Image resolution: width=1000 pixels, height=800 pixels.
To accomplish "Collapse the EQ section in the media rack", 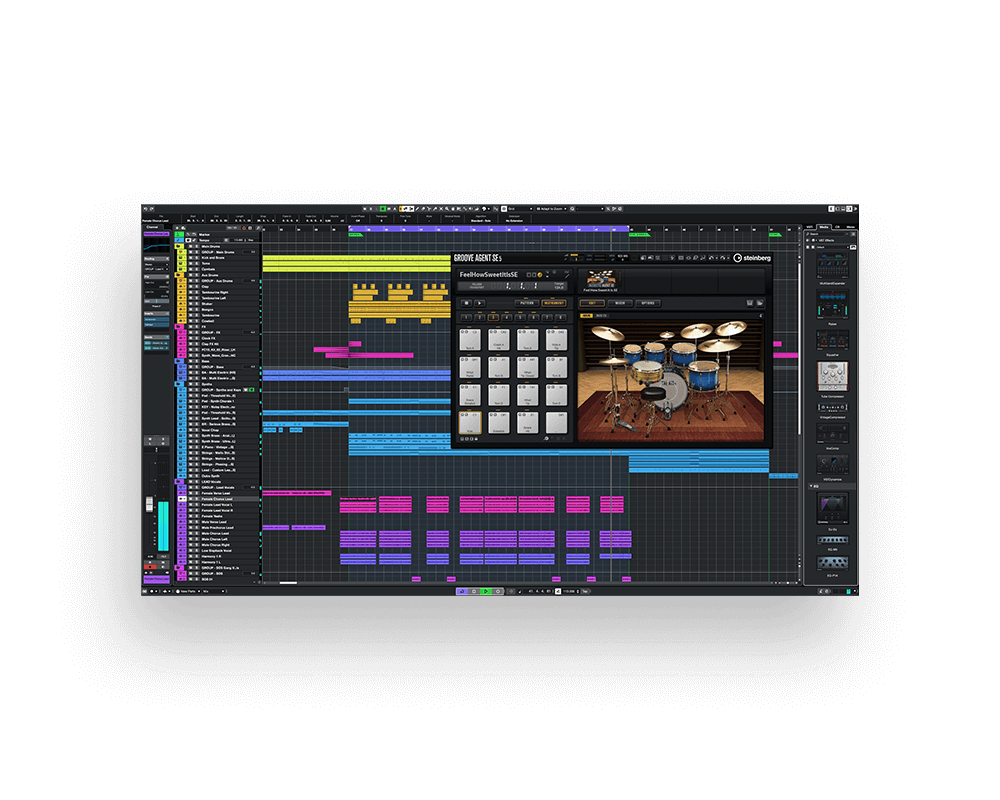I will (x=812, y=486).
